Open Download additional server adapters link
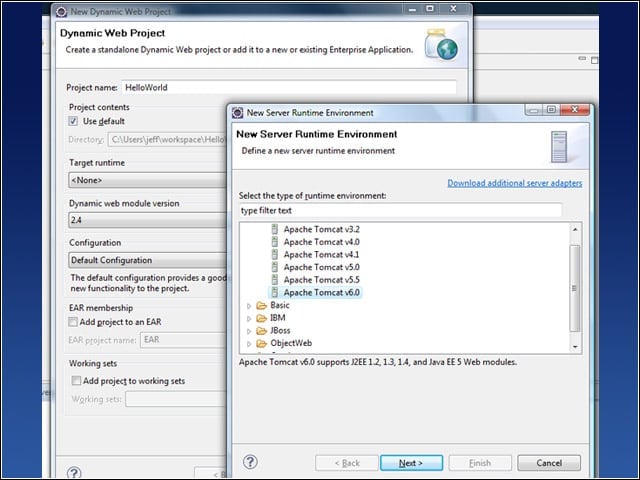640x480 pixels. pyautogui.click(x=515, y=183)
